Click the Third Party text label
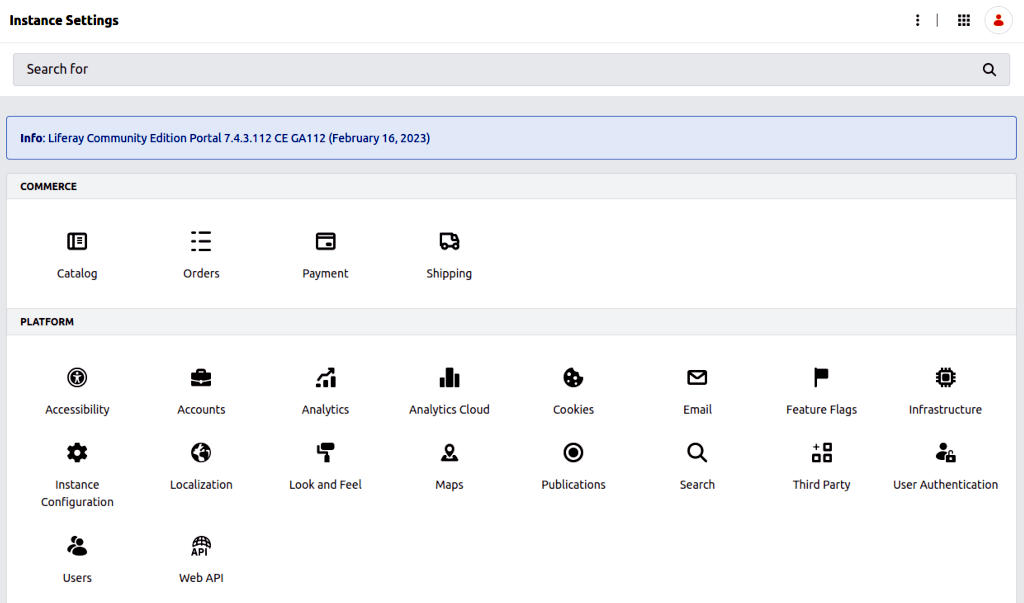This screenshot has width=1024, height=603. 822,485
